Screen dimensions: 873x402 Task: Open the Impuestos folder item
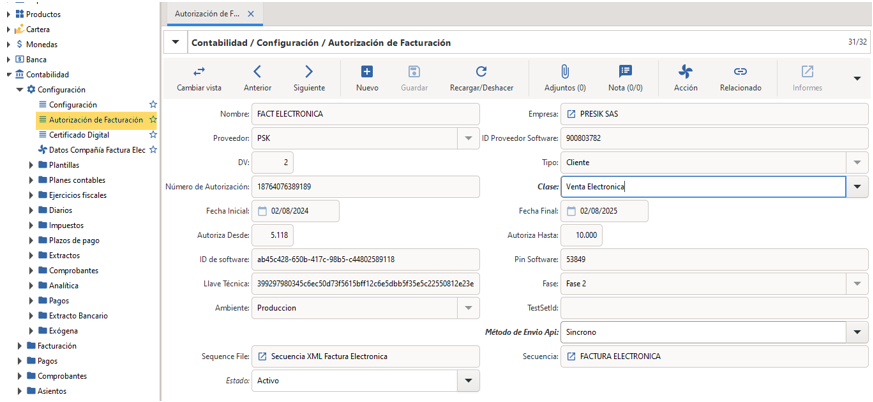click(x=66, y=225)
